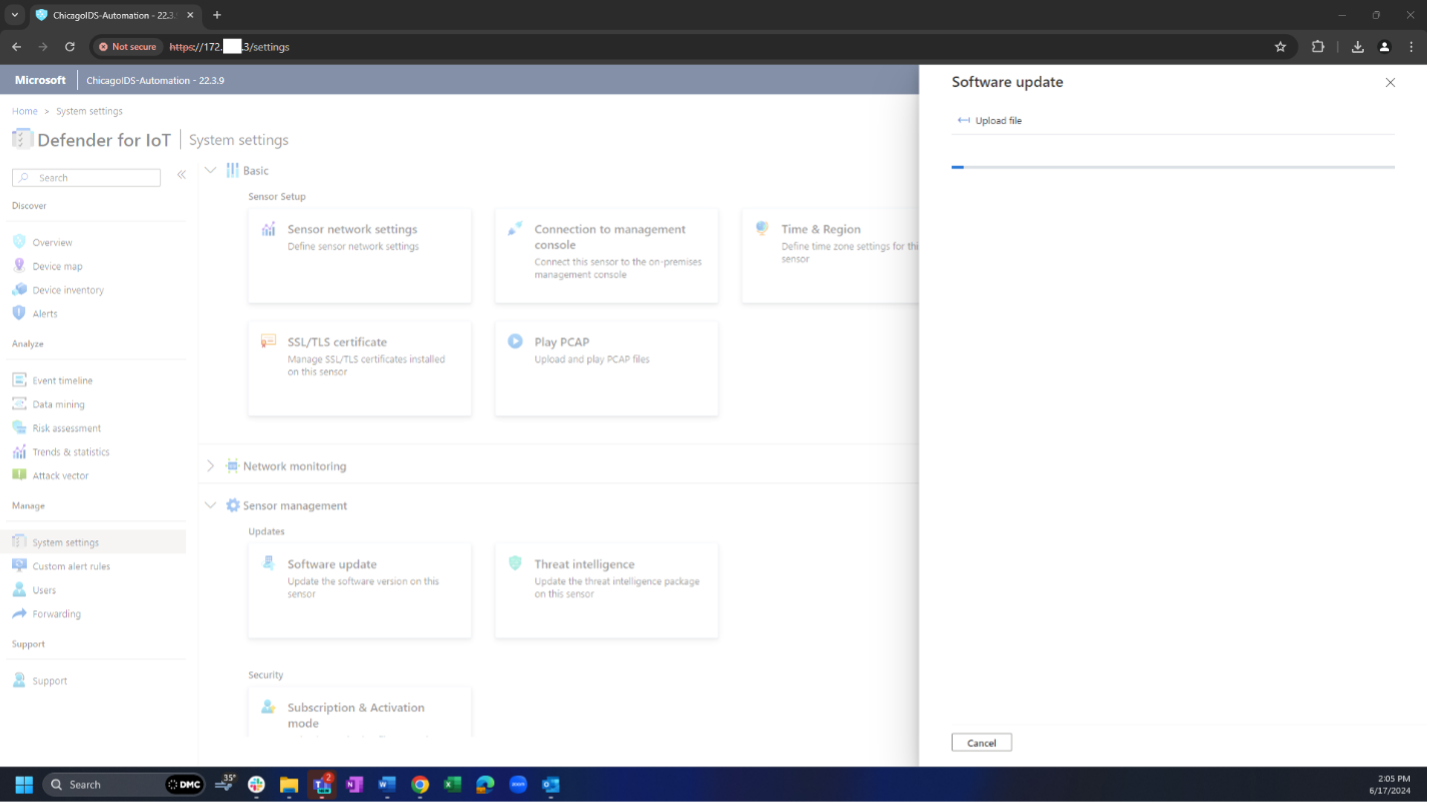
Task: Click the SSL/TLS certificate card icon
Action: [x=268, y=341]
